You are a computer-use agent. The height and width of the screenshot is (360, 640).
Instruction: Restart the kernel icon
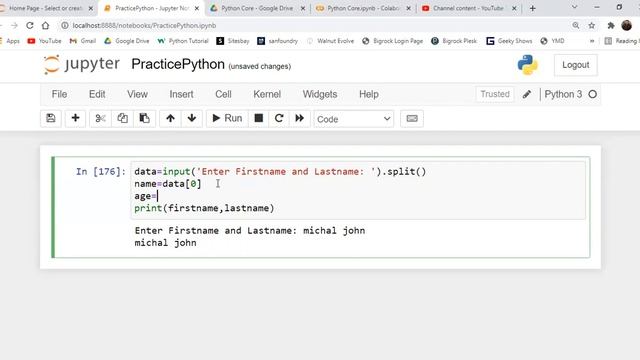[x=279, y=118]
